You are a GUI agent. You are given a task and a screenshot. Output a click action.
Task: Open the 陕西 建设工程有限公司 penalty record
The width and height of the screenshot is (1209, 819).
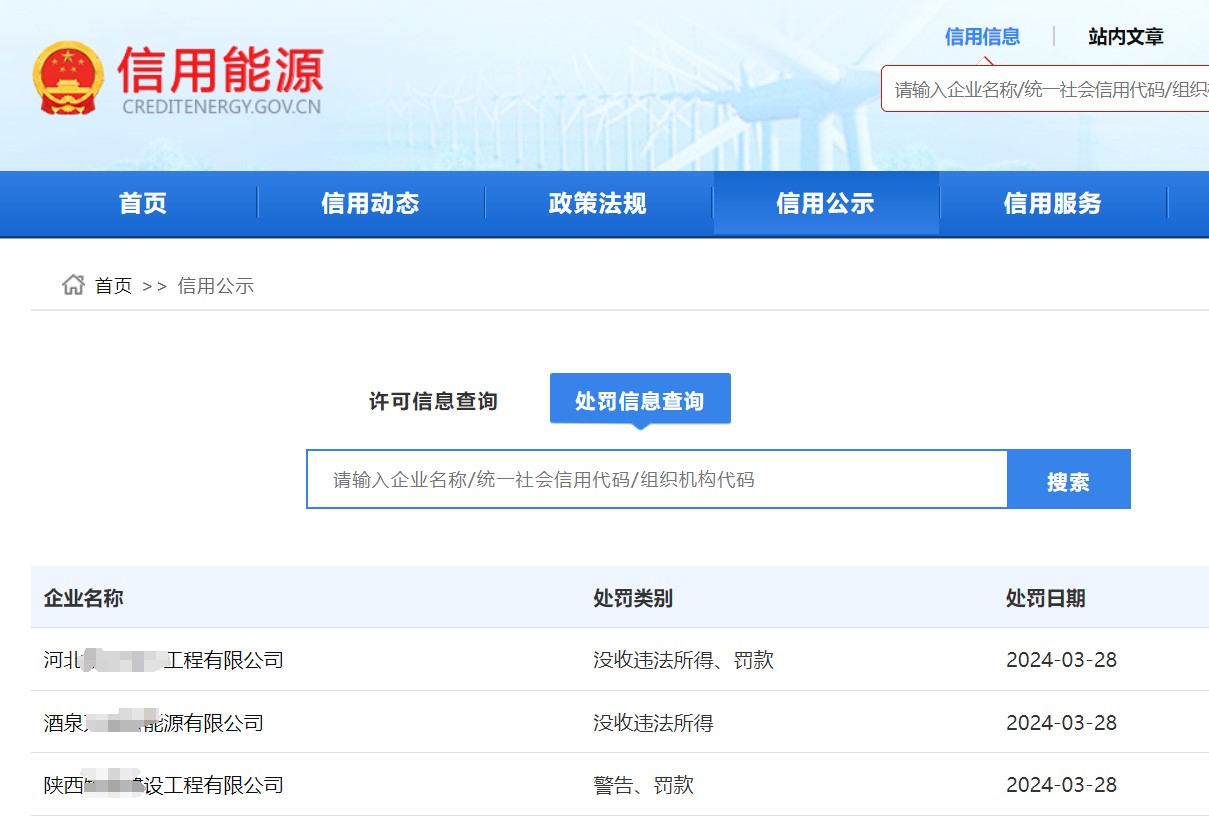164,785
